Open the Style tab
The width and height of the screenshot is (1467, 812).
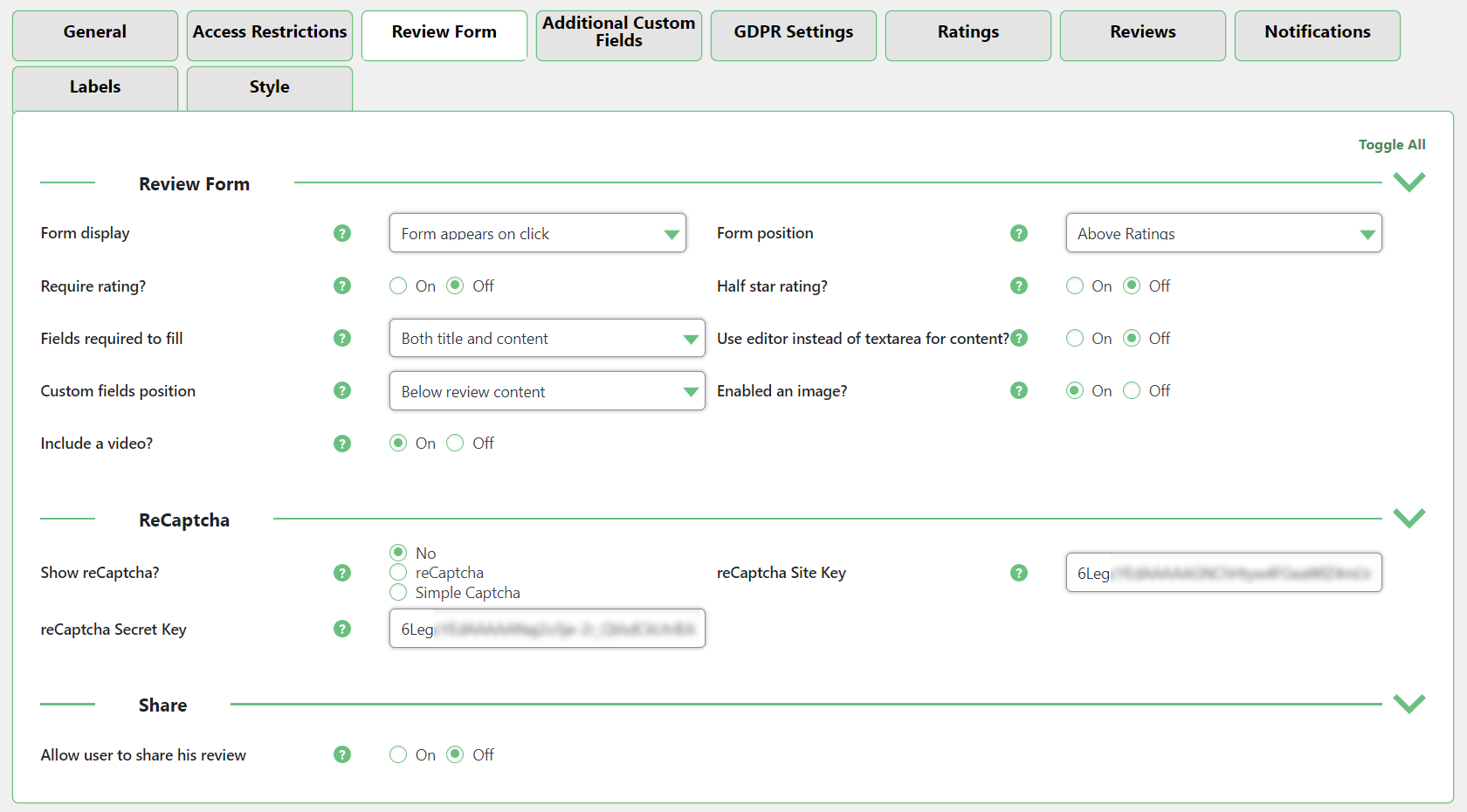[x=269, y=88]
